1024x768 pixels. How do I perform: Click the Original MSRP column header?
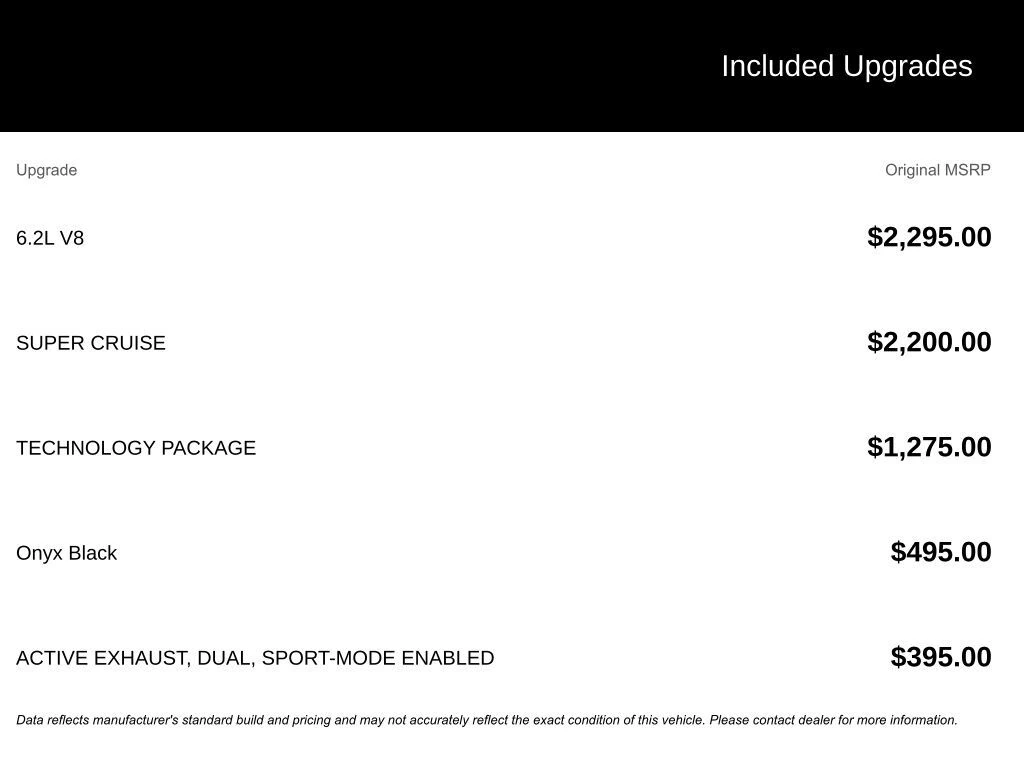937,170
